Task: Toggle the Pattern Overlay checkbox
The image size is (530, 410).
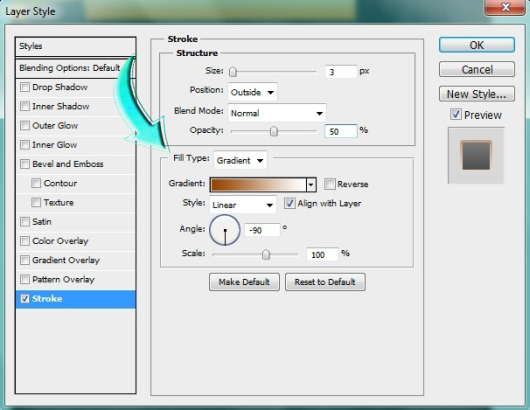Action: click(25, 280)
